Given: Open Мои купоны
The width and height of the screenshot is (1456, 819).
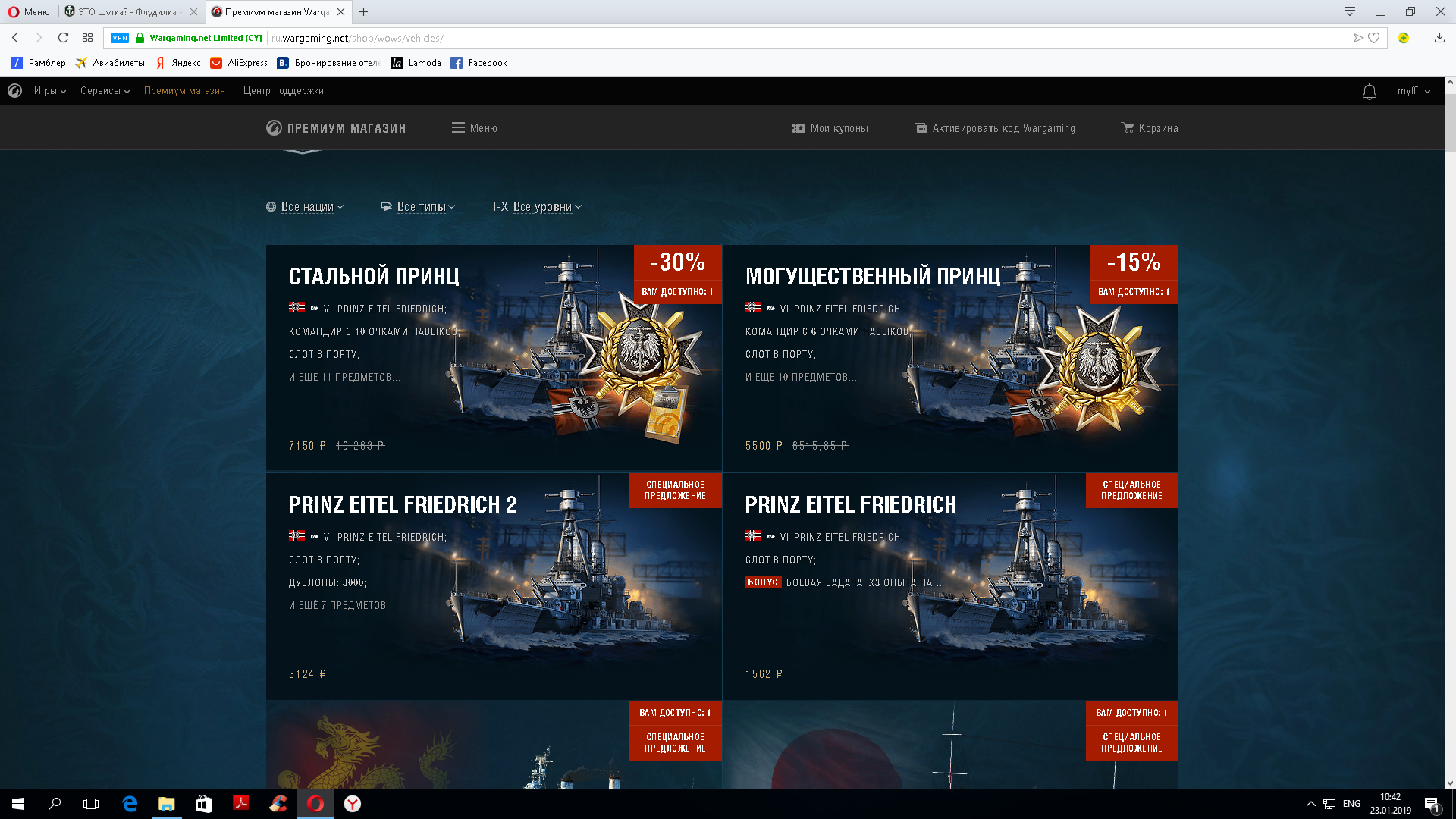Looking at the screenshot, I should [x=830, y=128].
